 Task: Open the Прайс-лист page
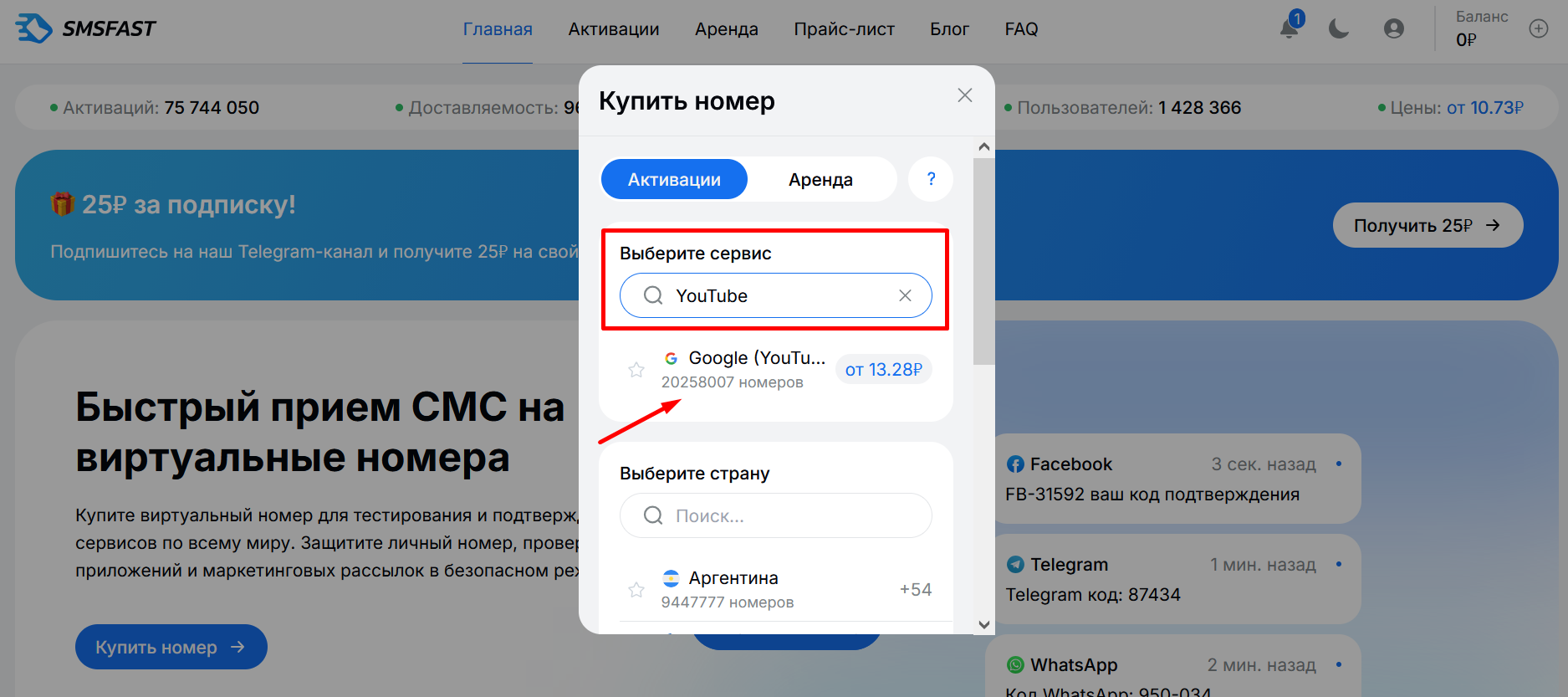click(845, 29)
